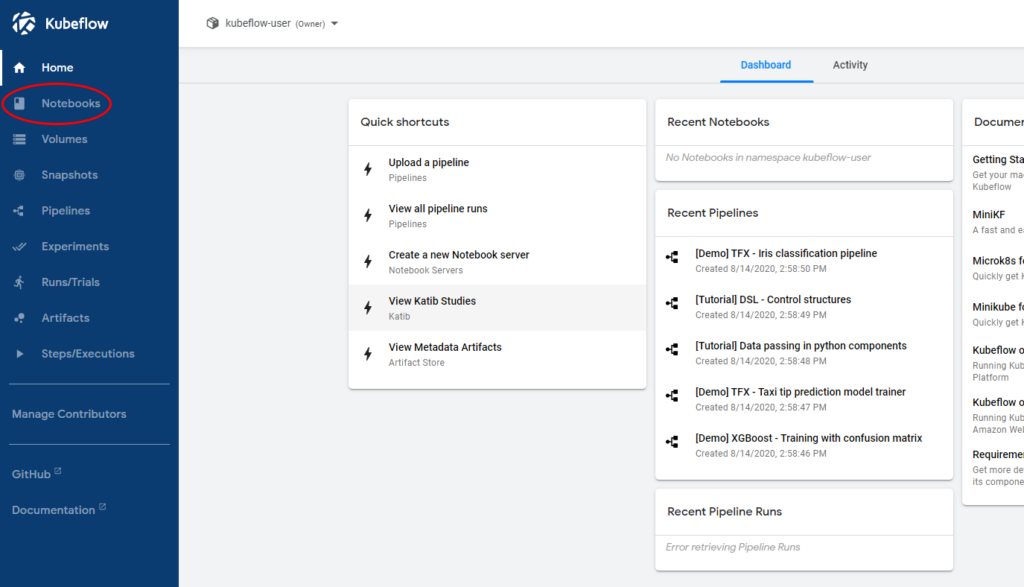This screenshot has height=587, width=1024.
Task: Click 'Created 8/14/2020, 2:58:46 PM' timestamp
Action: coord(761,454)
